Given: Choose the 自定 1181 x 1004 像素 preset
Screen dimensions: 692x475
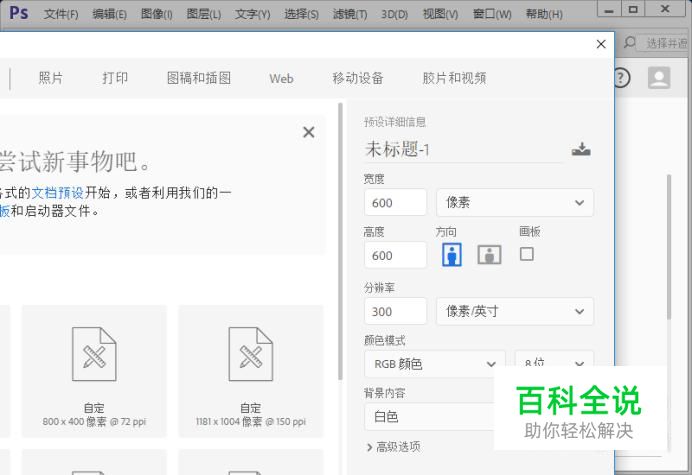Looking at the screenshot, I should click(251, 371).
